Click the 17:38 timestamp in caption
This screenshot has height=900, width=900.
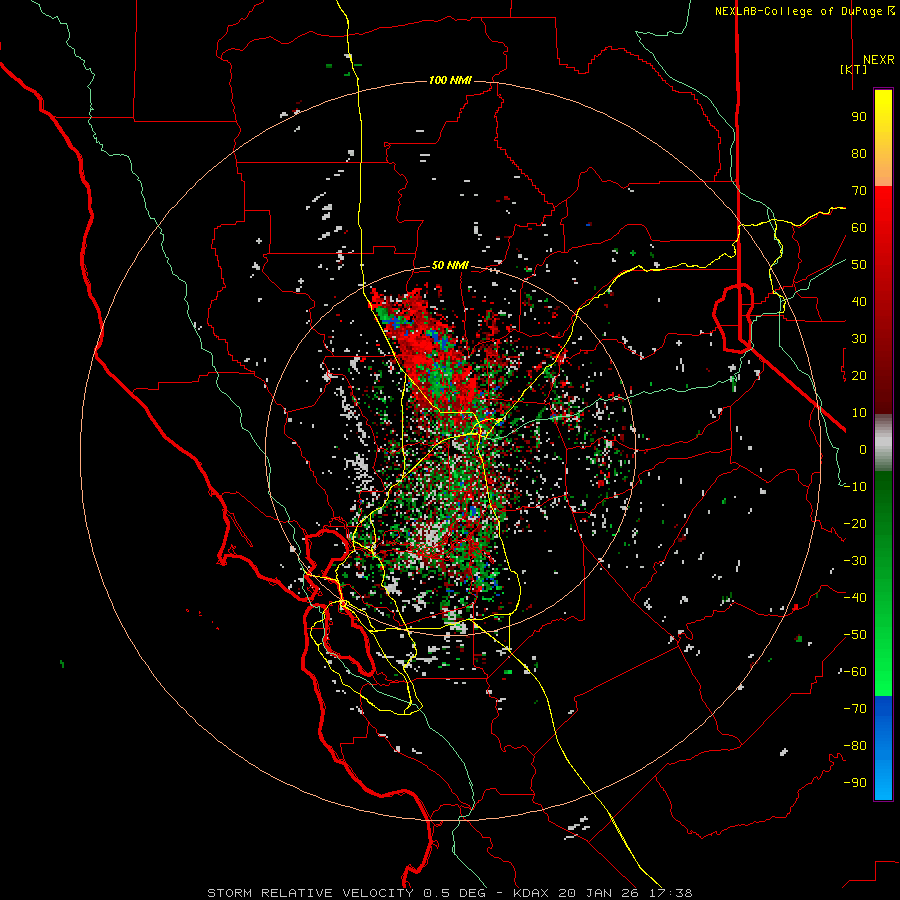(x=670, y=893)
